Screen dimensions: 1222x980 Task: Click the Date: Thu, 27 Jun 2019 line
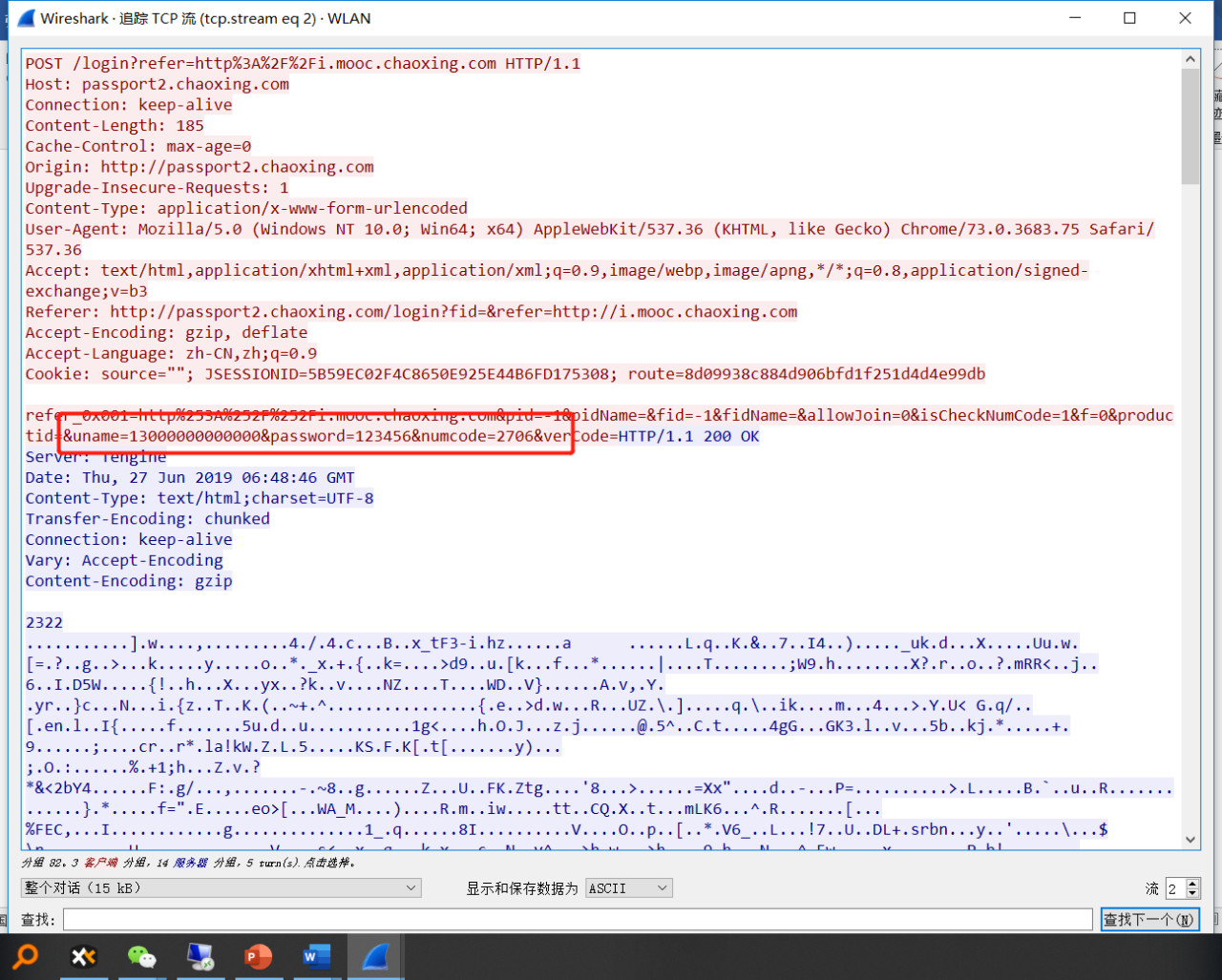(190, 477)
